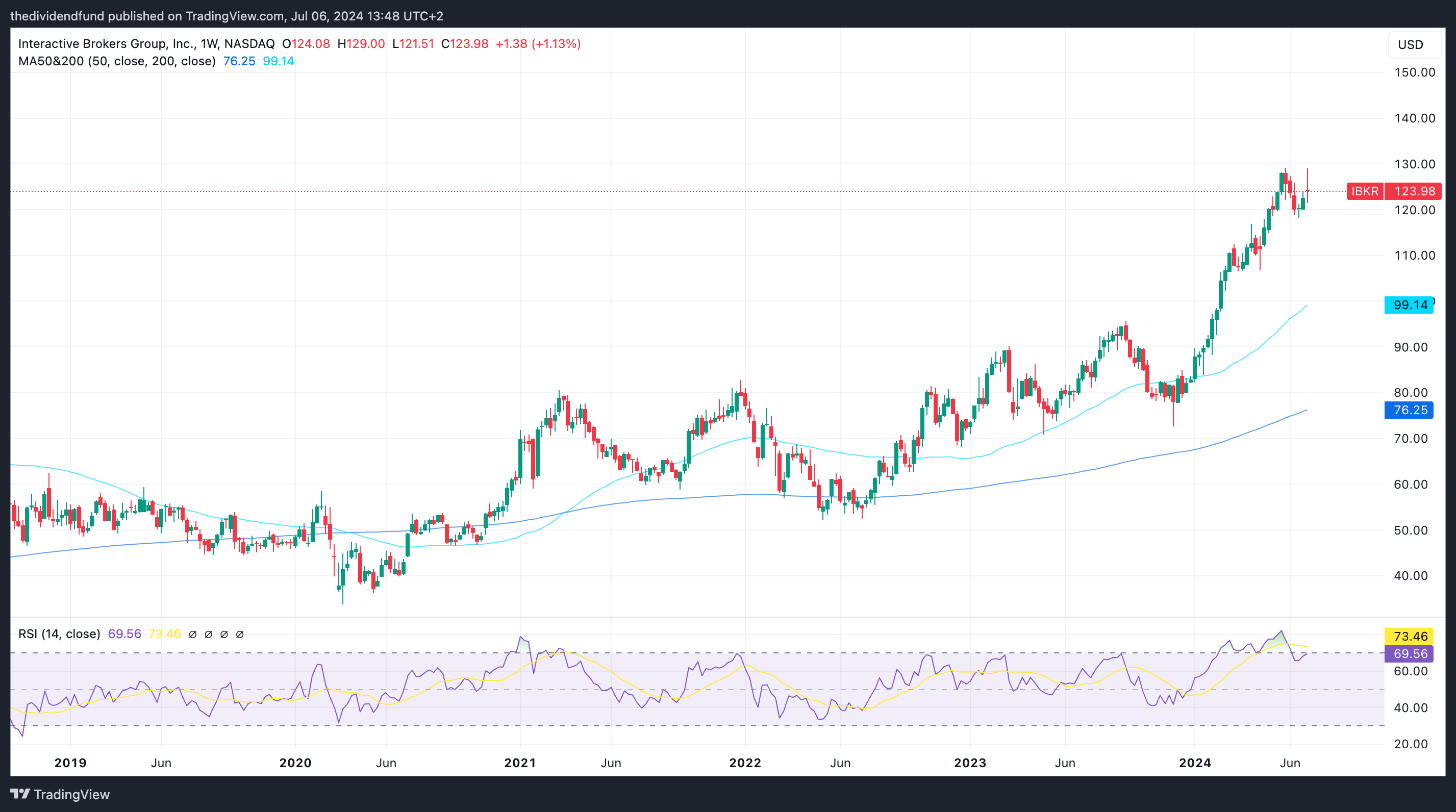Toggle the RSI (14, close) indicator legend
The height and width of the screenshot is (812, 1456).
click(x=59, y=633)
